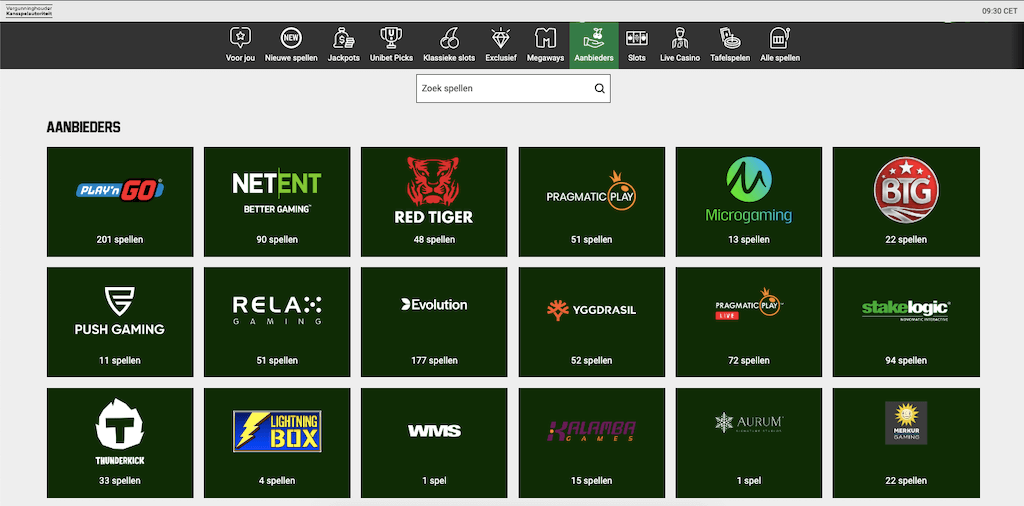
Task: Click the WMS logo
Action: (x=434, y=431)
